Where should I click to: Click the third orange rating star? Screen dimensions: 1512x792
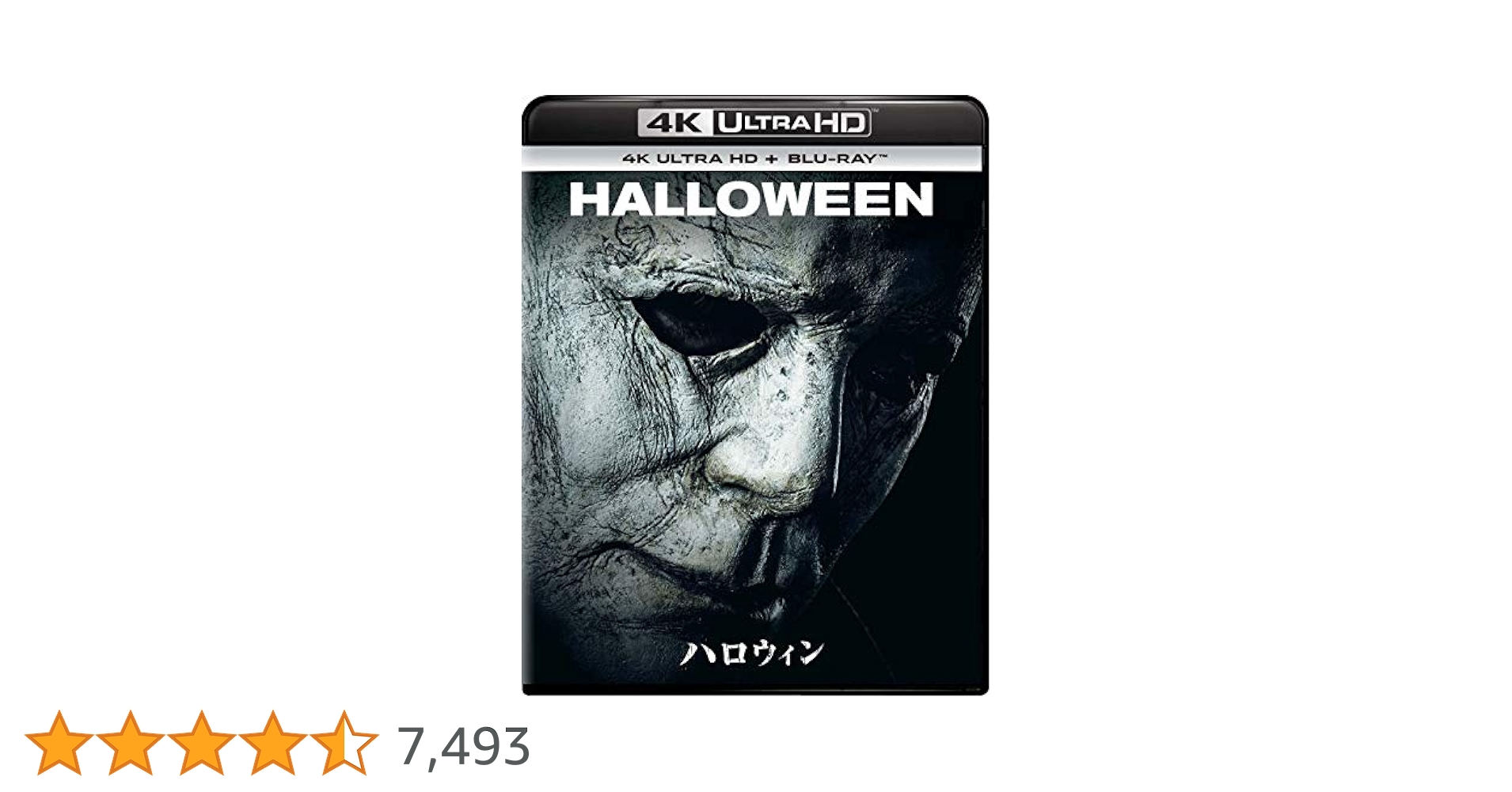pos(202,743)
